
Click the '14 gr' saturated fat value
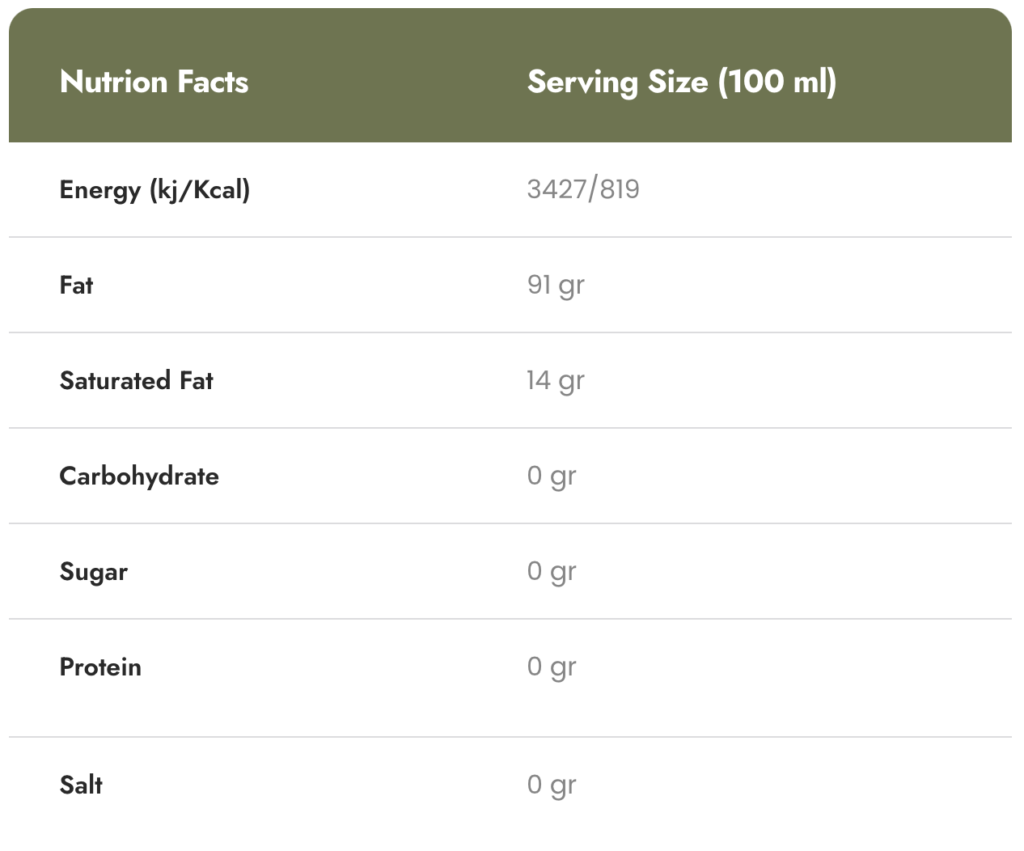point(555,381)
